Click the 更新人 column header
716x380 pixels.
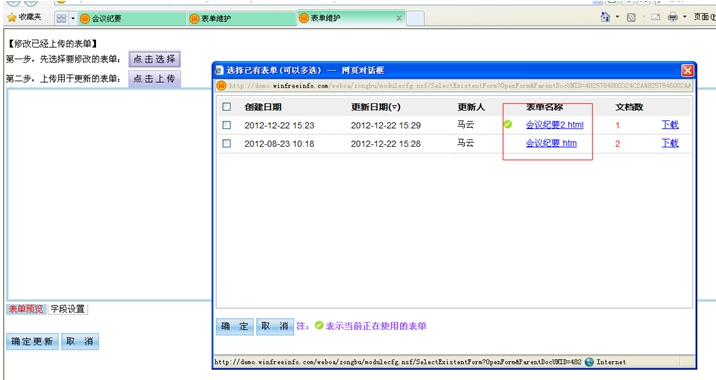click(471, 107)
